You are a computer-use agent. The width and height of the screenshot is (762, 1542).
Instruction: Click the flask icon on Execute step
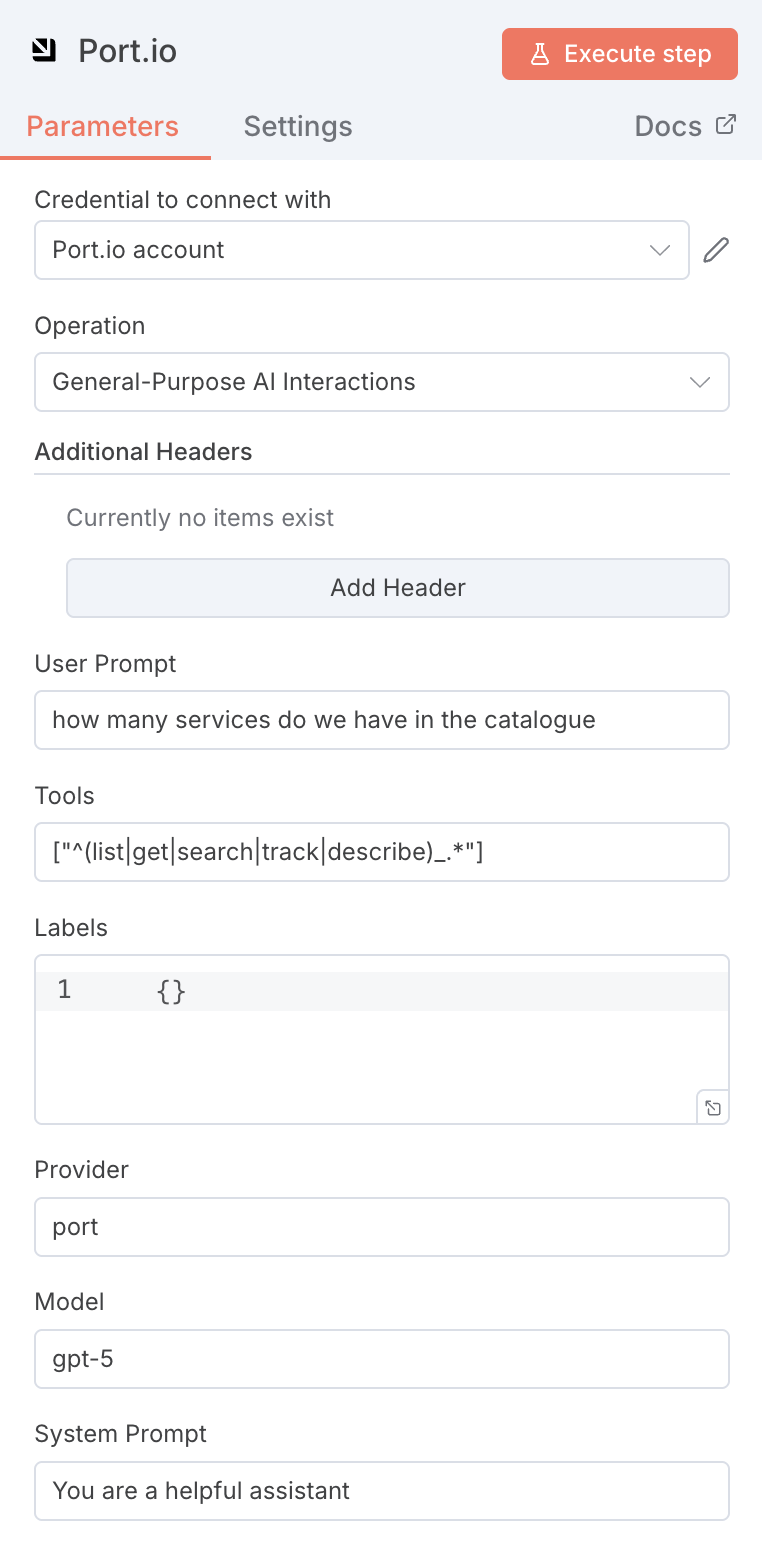point(540,54)
